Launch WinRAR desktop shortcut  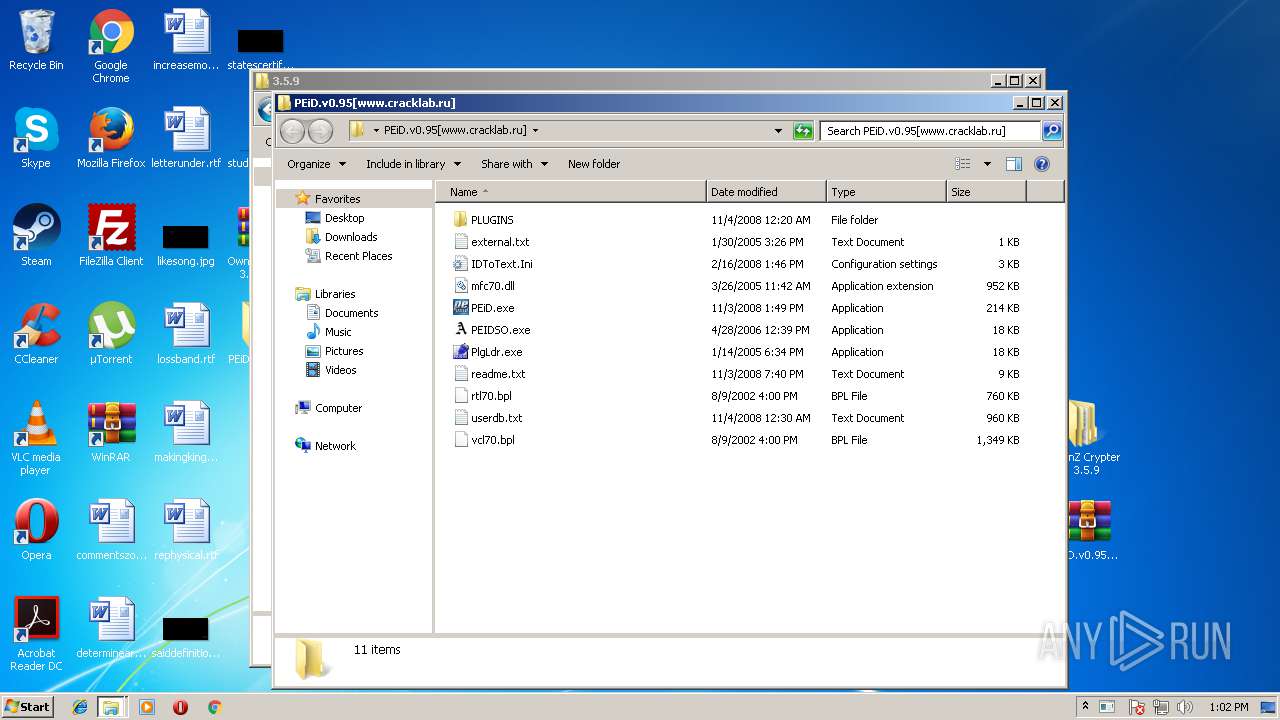(x=111, y=433)
